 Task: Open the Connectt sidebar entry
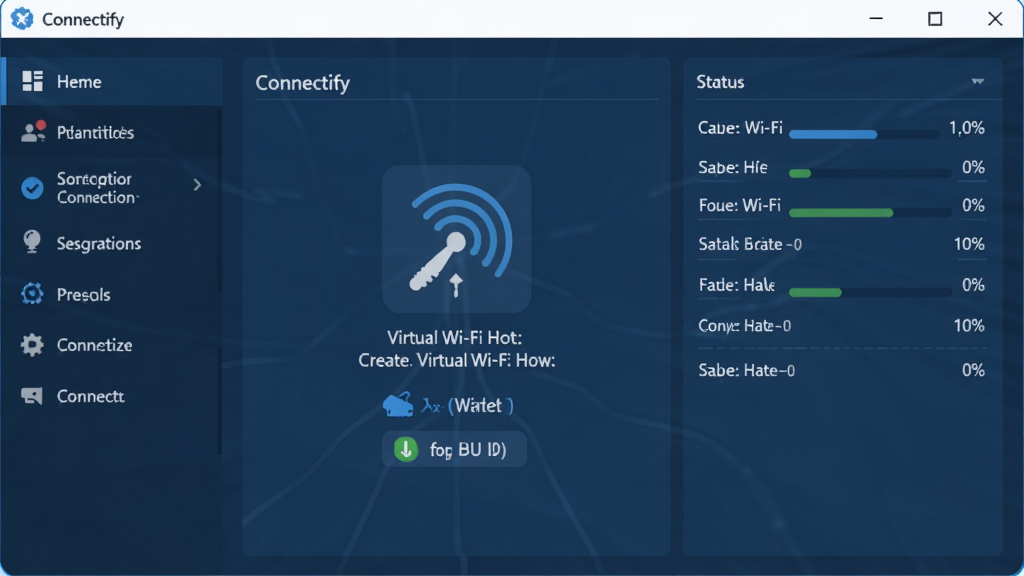pyautogui.click(x=112, y=396)
